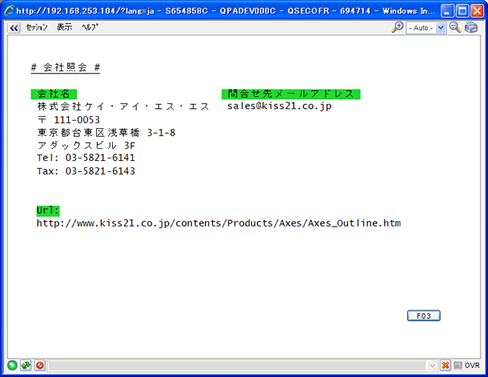The height and width of the screenshot is (377, 488).
Task: Open the セッション menu
Action: click(37, 27)
